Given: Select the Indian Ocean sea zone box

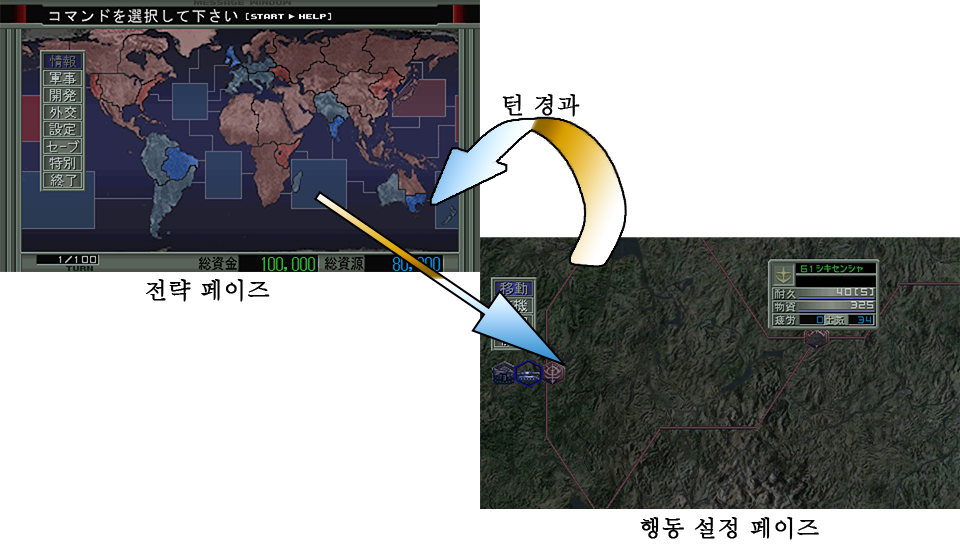Looking at the screenshot, I should [318, 184].
